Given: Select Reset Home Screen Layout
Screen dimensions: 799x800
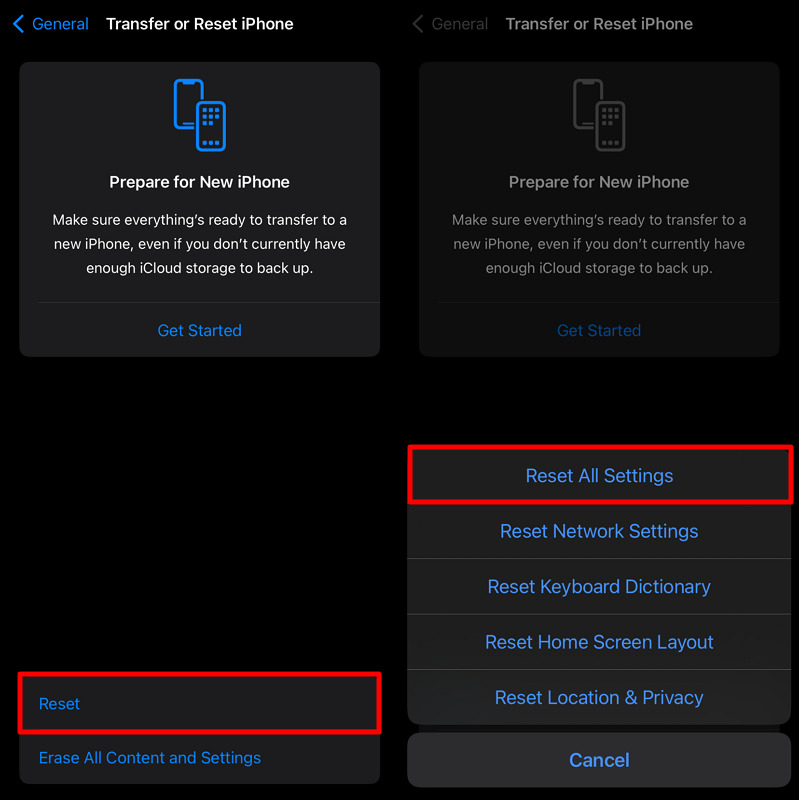Looking at the screenshot, I should pos(599,642).
